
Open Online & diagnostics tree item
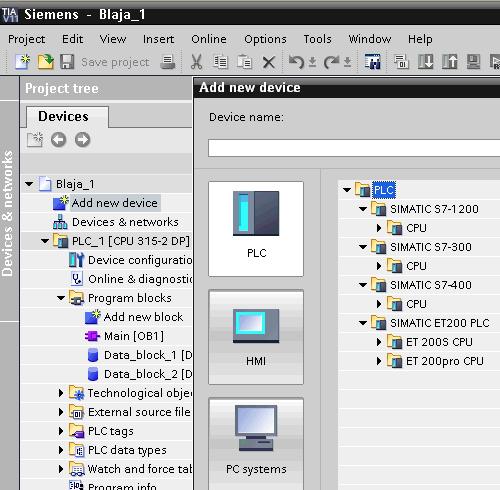(140, 279)
